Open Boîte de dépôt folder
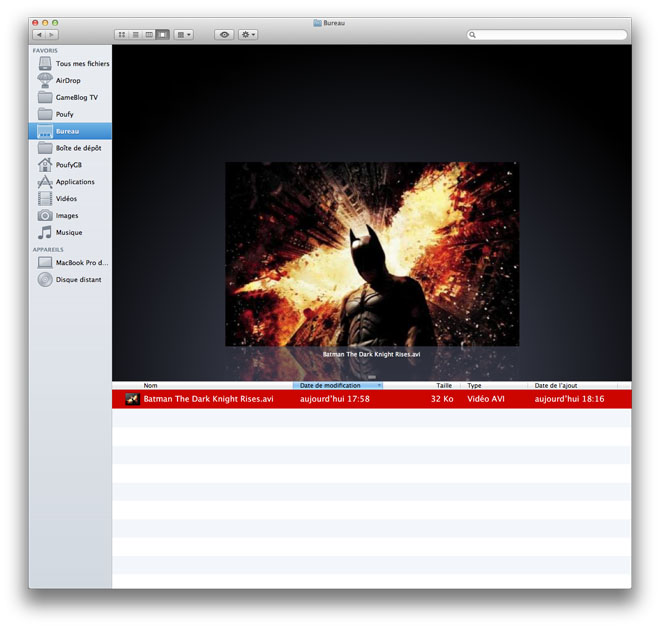Viewport: 660px width, 628px height. pos(69,148)
